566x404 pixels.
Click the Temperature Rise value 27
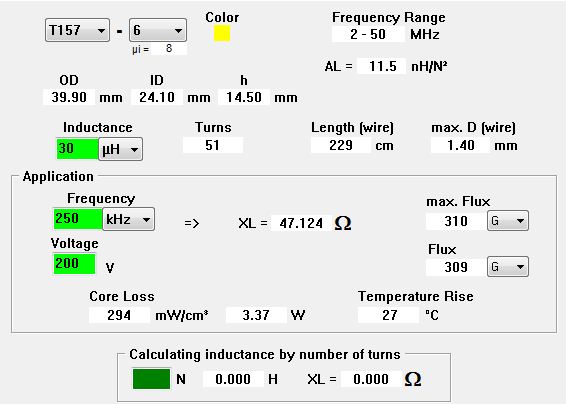coord(389,315)
